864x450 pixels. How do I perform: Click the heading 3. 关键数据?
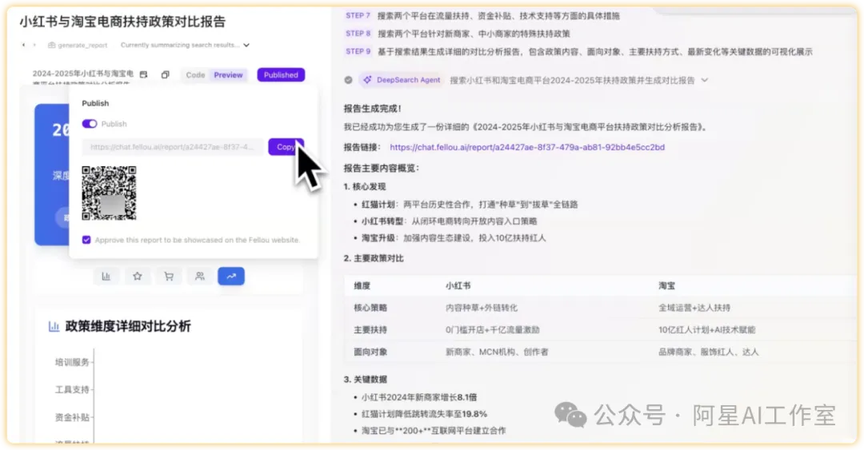(365, 379)
